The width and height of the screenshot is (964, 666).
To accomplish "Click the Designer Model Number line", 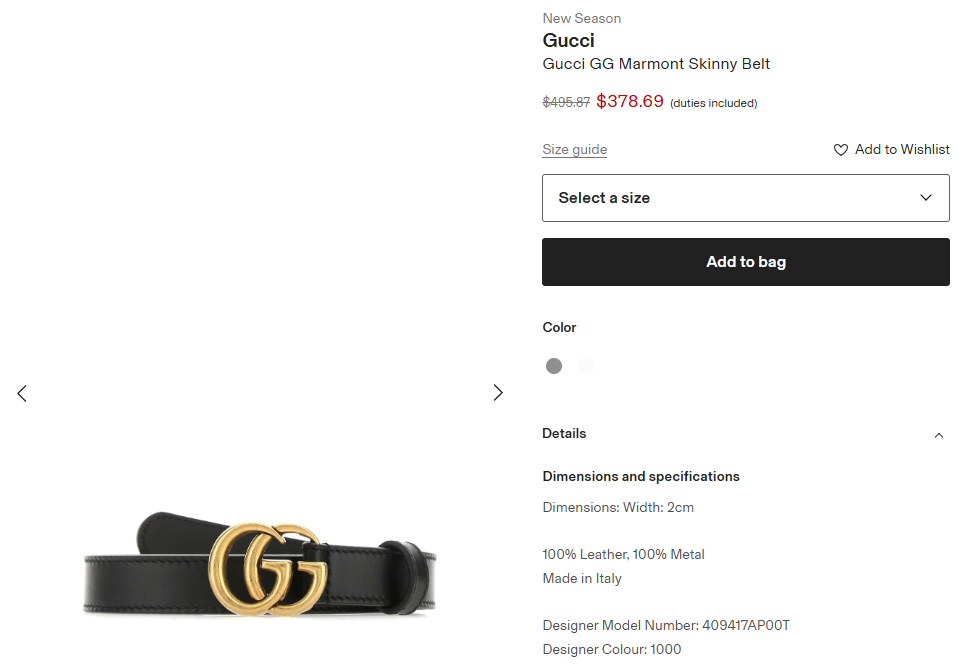I will [666, 626].
